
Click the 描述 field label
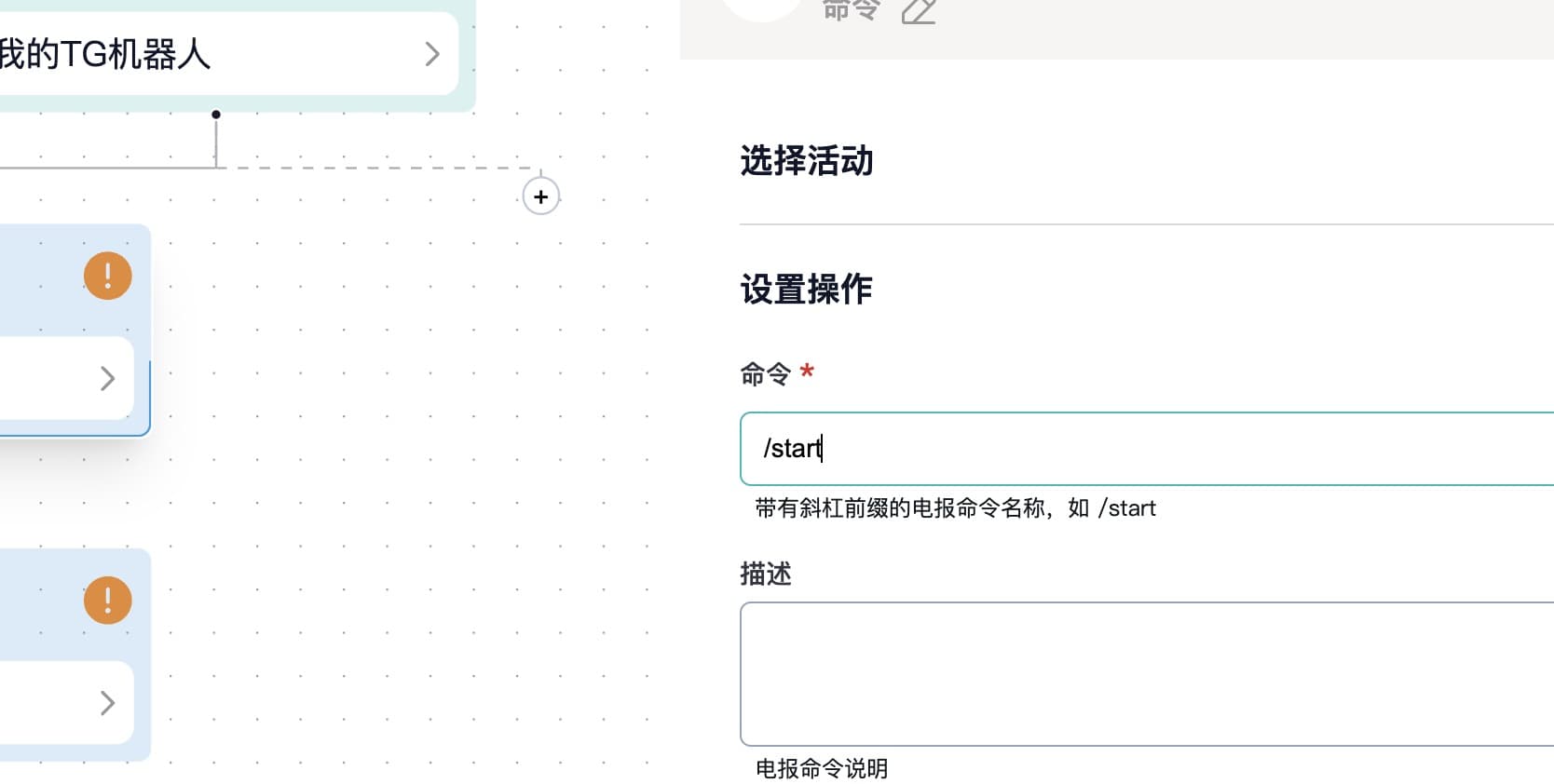[765, 574]
